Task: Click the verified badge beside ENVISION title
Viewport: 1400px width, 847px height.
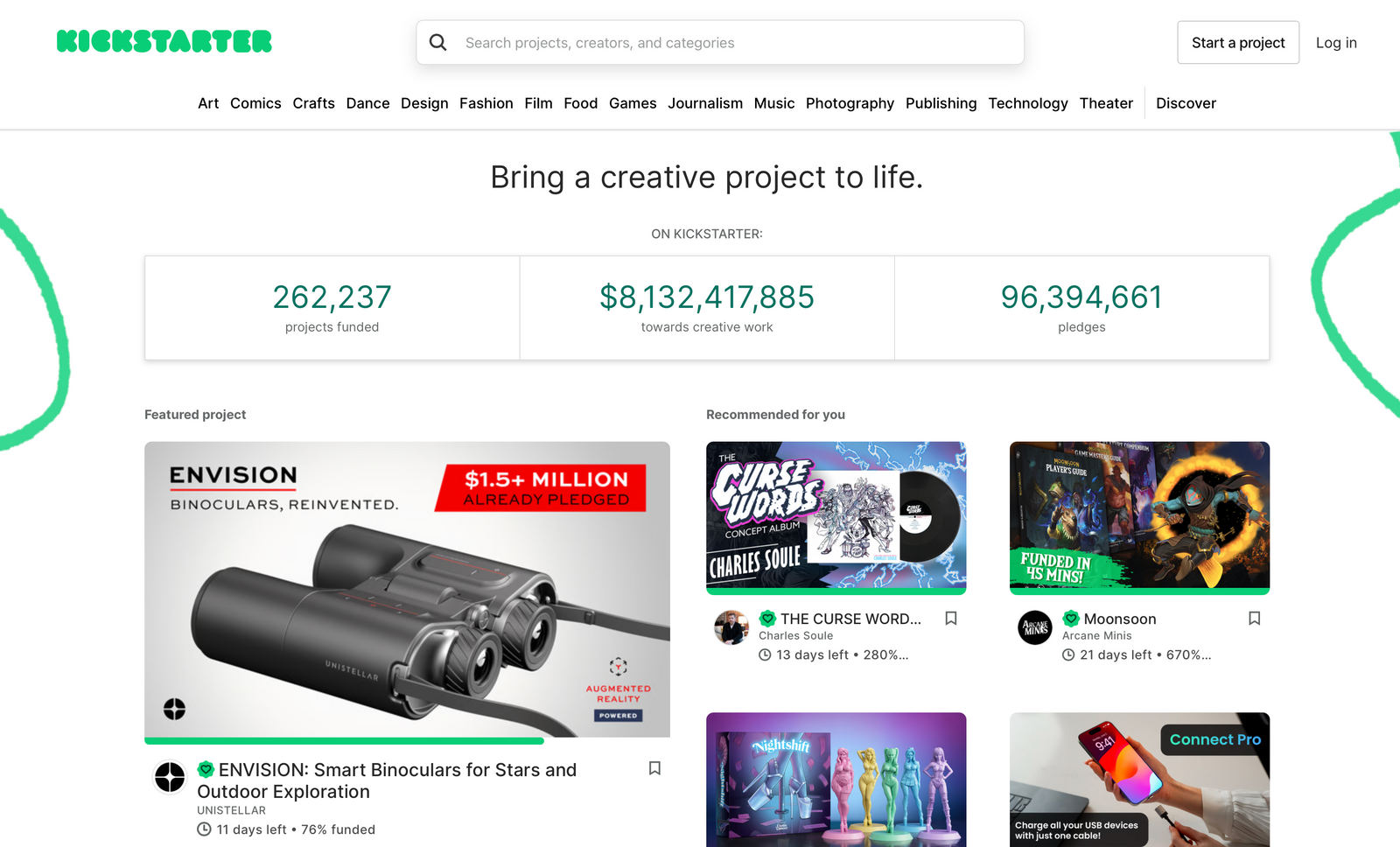Action: pyautogui.click(x=203, y=771)
